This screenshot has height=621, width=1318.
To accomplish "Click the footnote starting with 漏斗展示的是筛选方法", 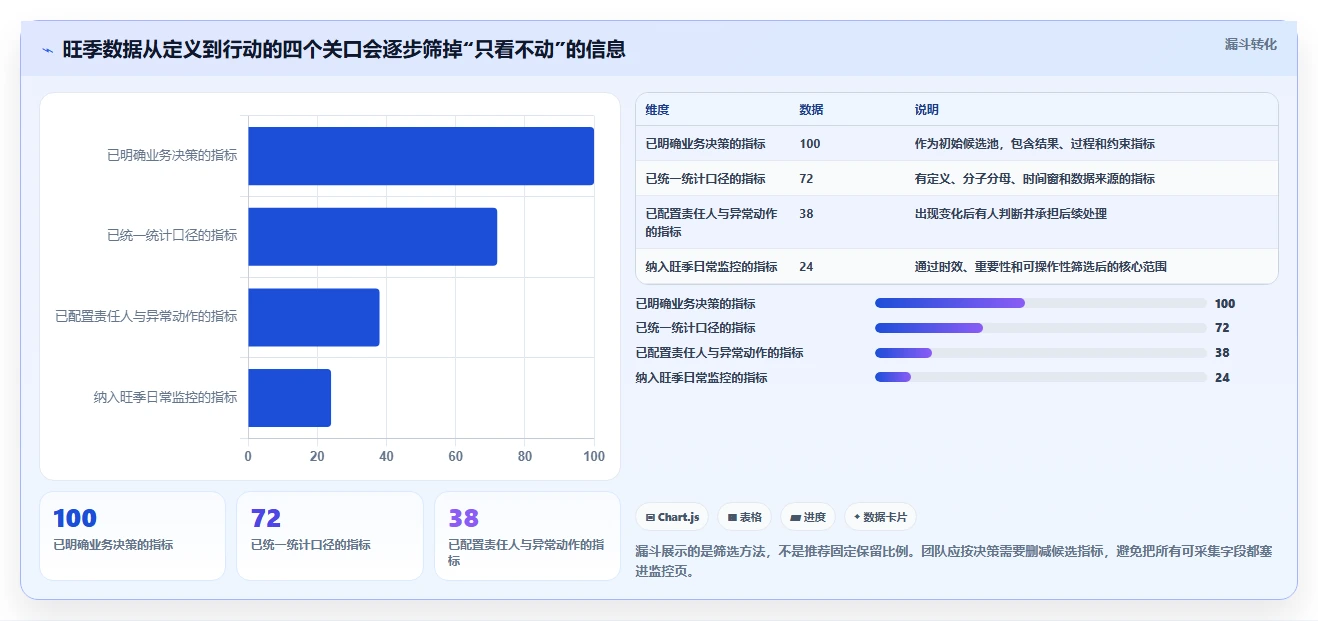I will (x=954, y=561).
